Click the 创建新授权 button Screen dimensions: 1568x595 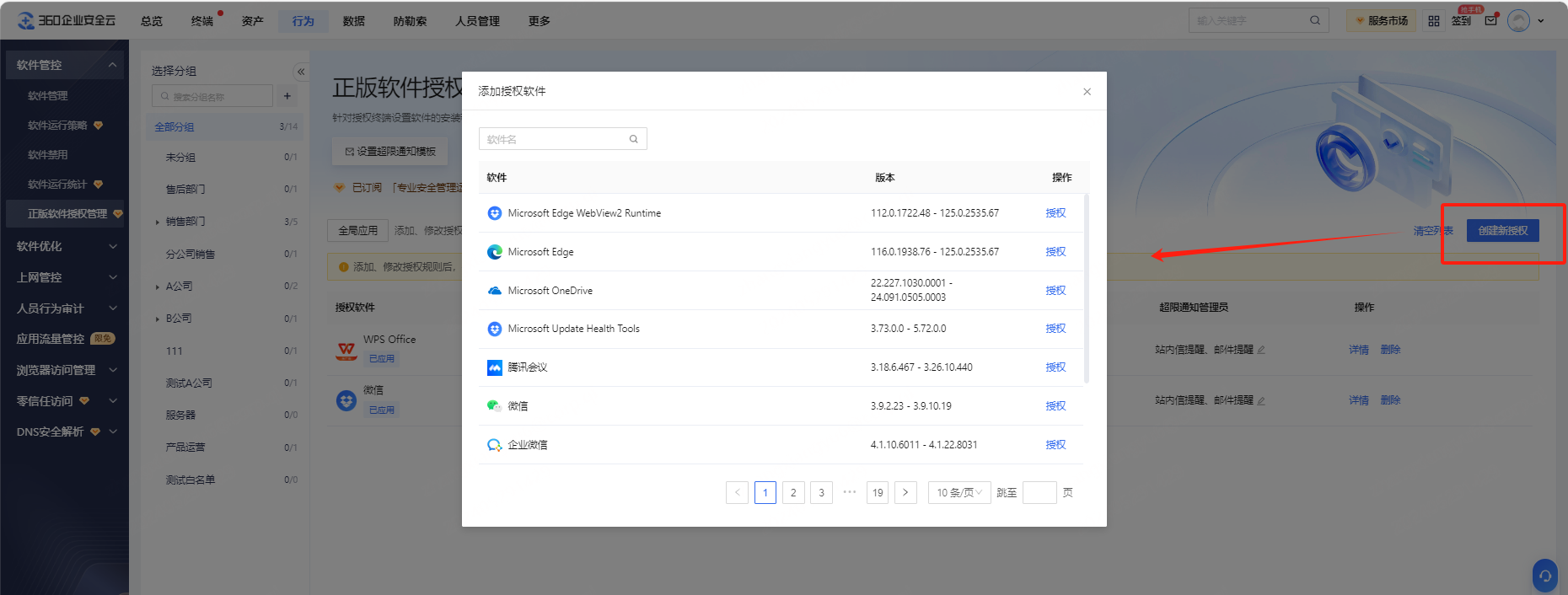point(1503,231)
